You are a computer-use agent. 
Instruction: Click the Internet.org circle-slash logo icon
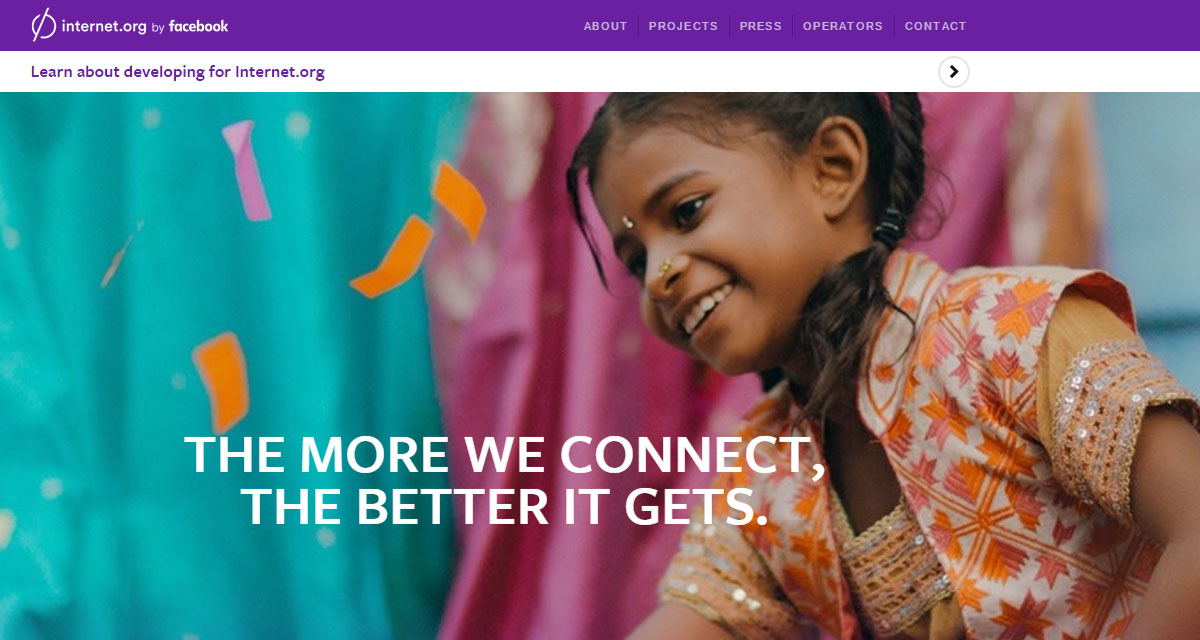[x=43, y=25]
